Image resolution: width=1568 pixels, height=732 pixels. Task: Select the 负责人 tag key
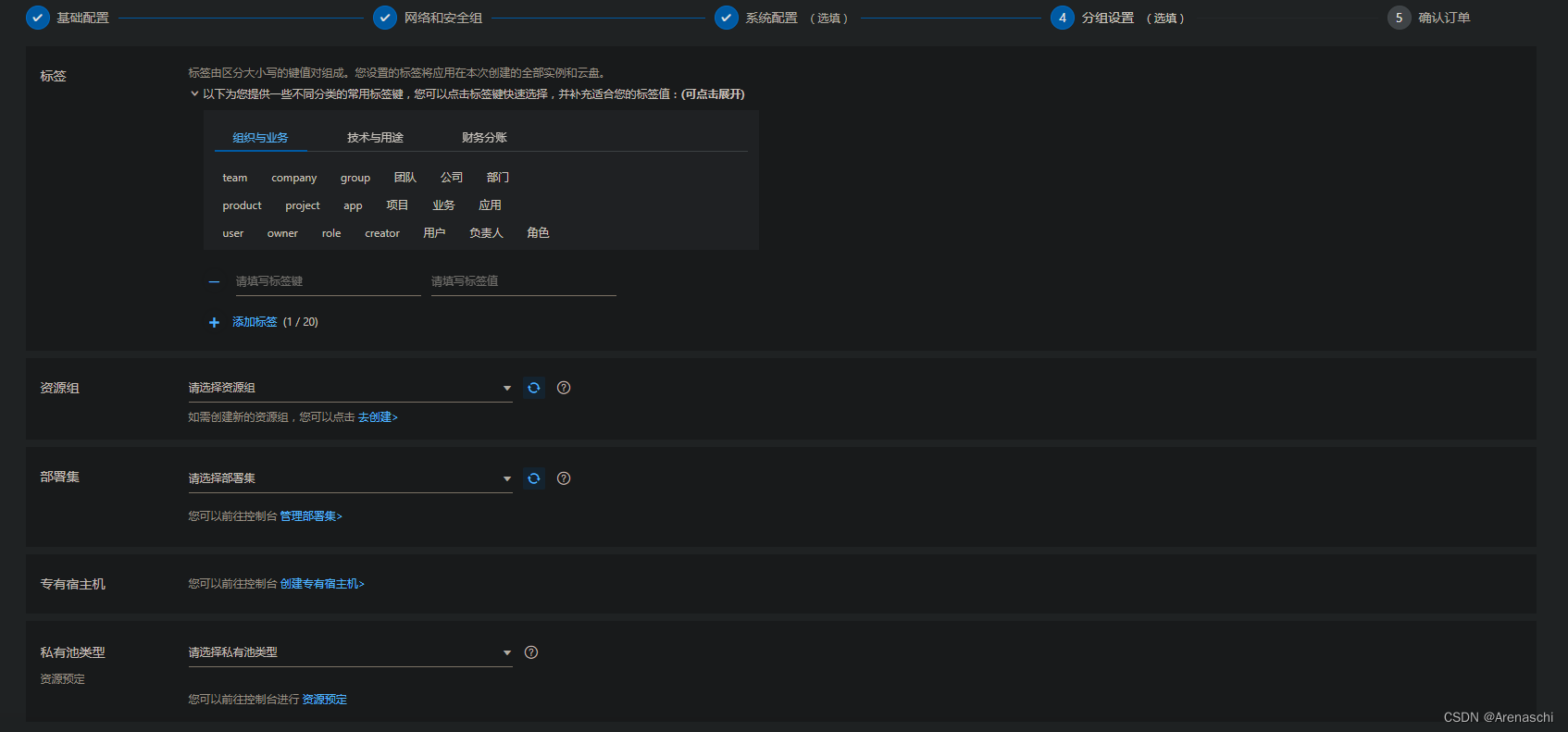[x=486, y=233]
